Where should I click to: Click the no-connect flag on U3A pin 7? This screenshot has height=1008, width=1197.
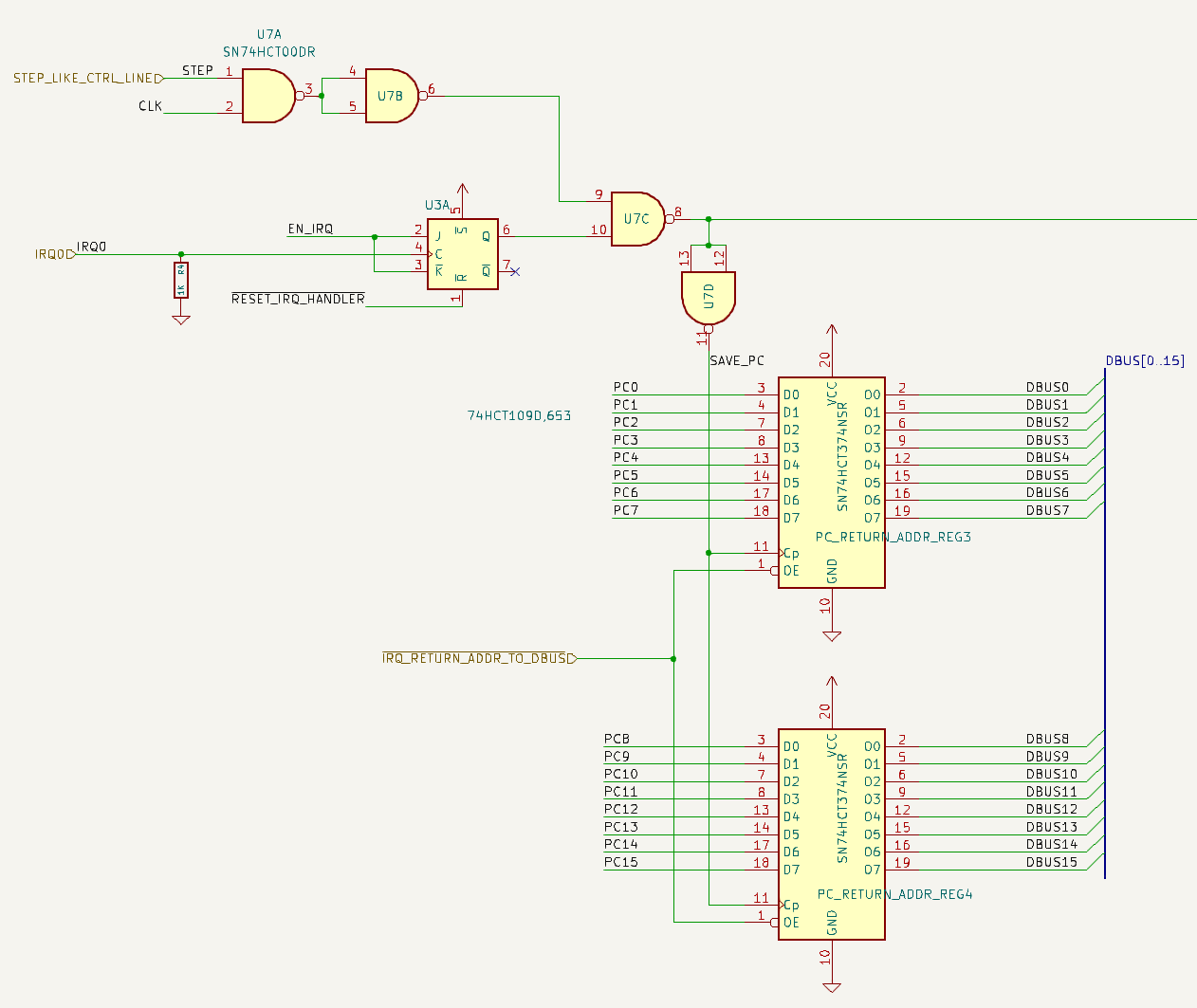516,270
